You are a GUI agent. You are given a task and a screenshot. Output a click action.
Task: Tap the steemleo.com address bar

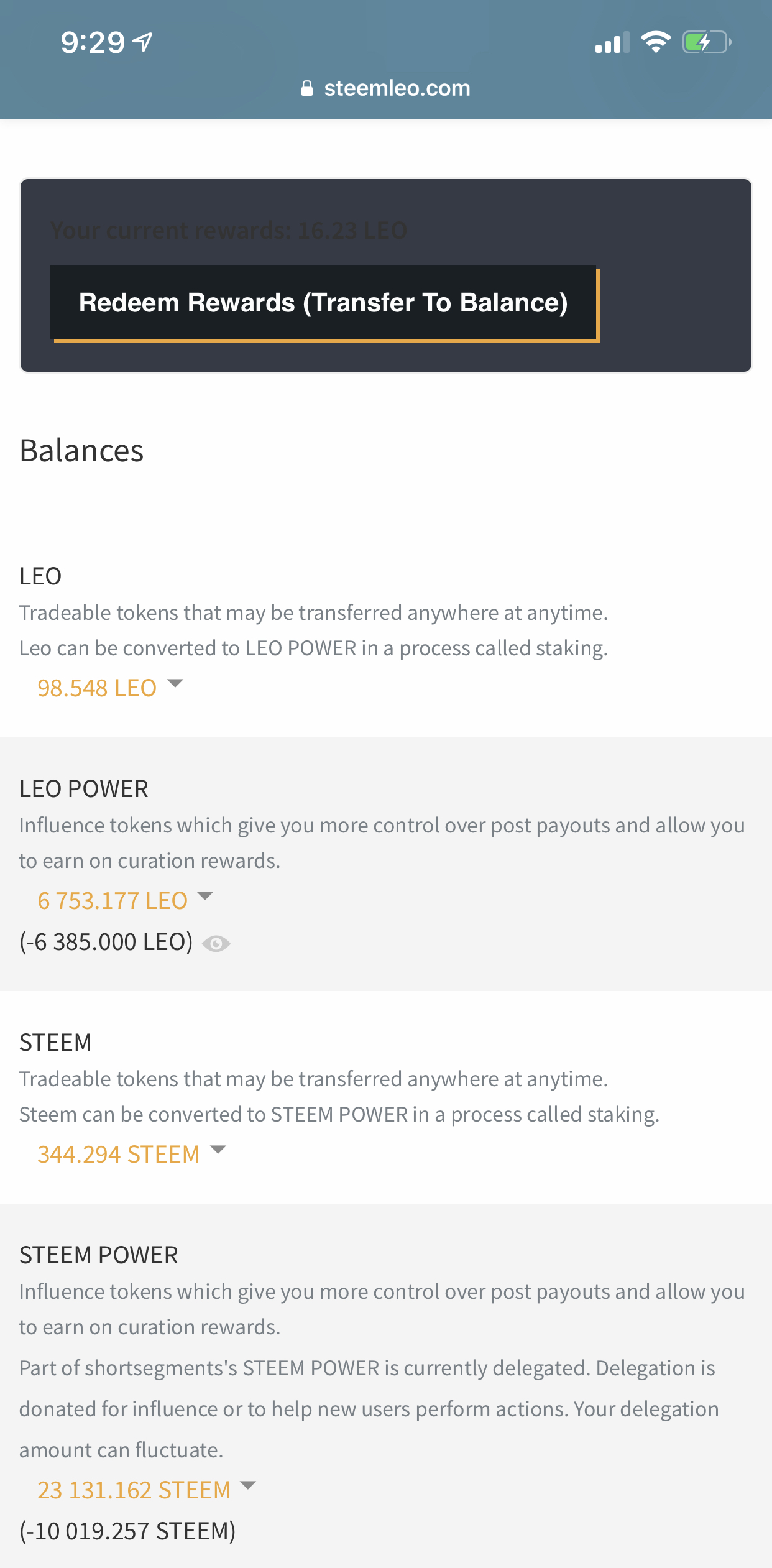[385, 88]
